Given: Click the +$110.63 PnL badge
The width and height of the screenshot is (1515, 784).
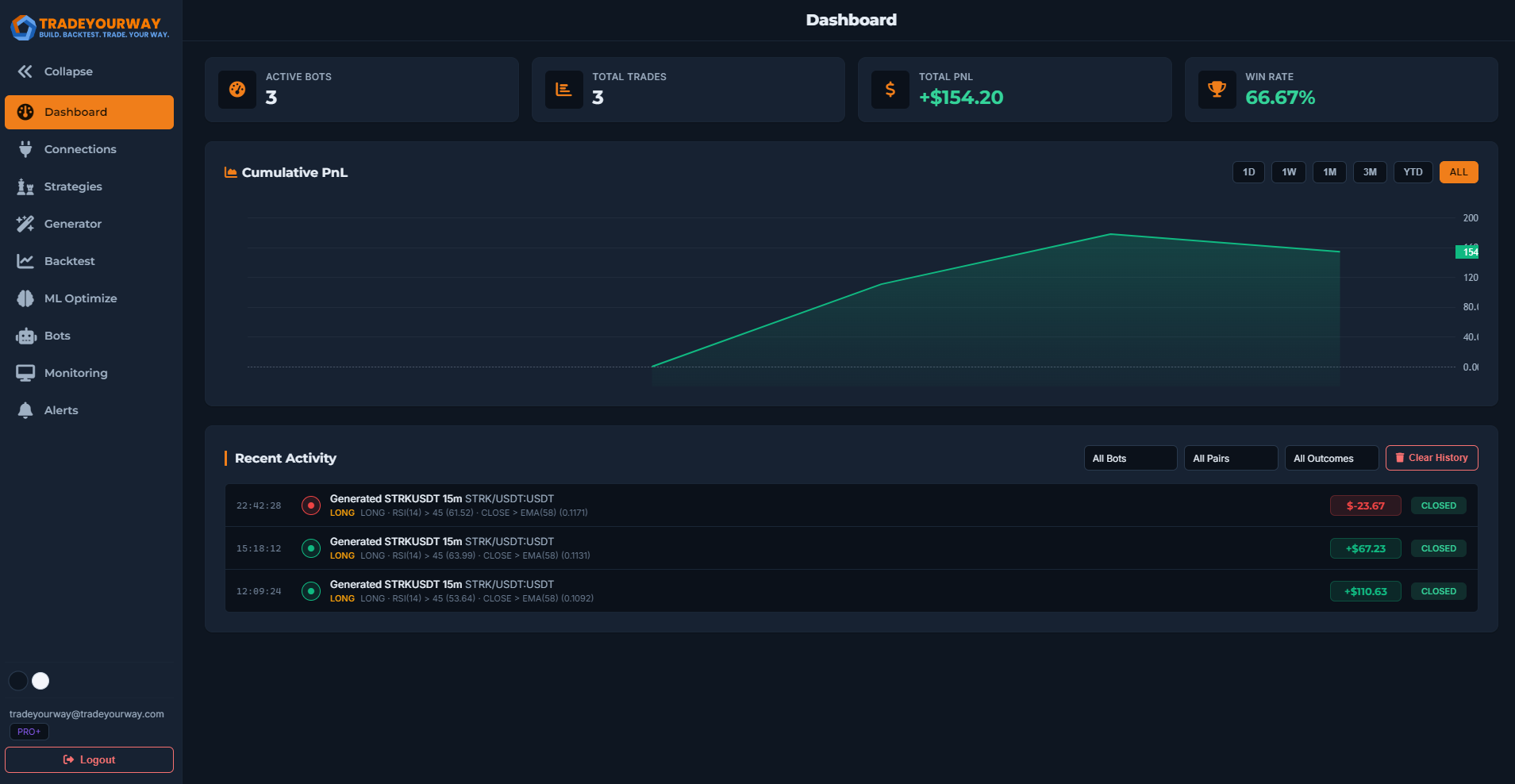Looking at the screenshot, I should point(1365,591).
